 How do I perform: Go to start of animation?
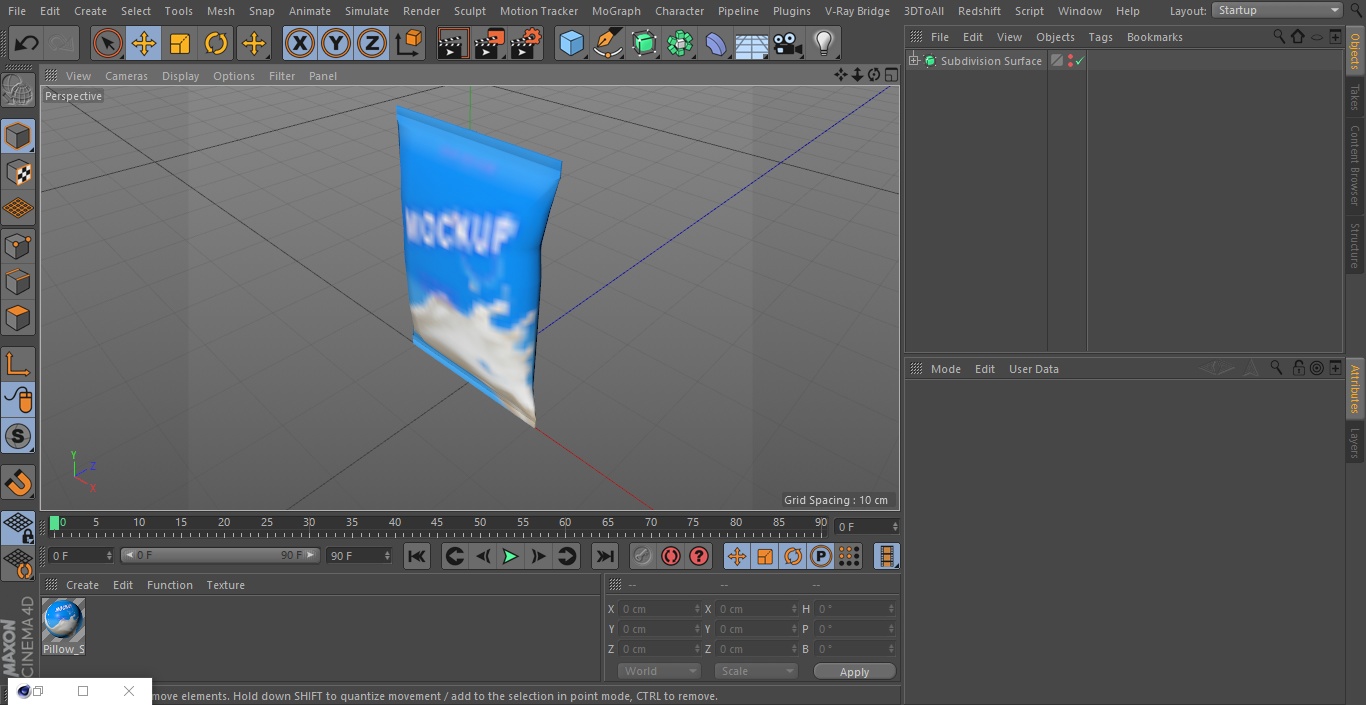pyautogui.click(x=417, y=556)
